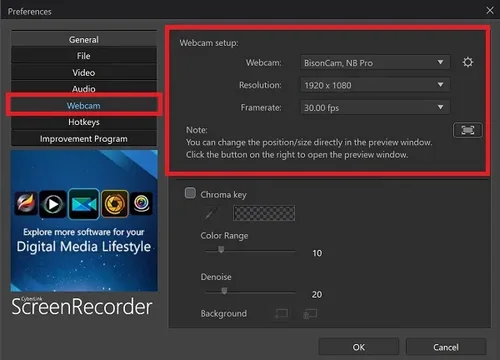This screenshot has width=500, height=360.
Task: Click the 'Explore more software for your' text
Action: [x=84, y=232]
